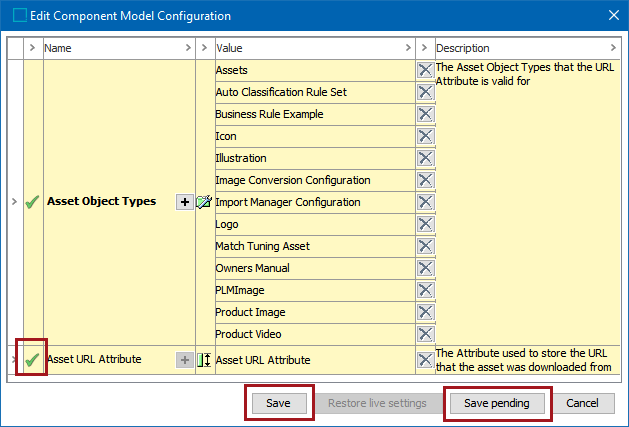629x427 pixels.
Task: Expand the Asset URL Attribute row arrow
Action: pos(13,360)
